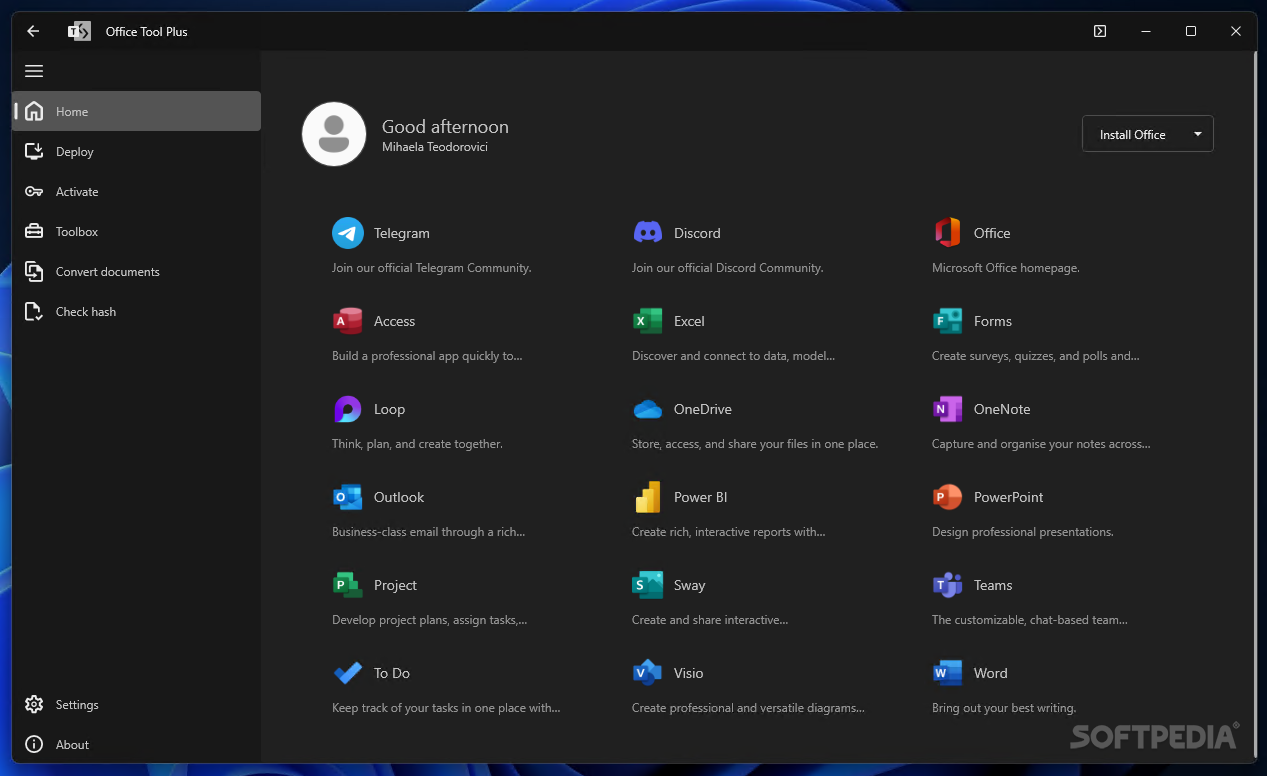Click the To Do checkmark icon
1267x776 pixels.
point(348,673)
